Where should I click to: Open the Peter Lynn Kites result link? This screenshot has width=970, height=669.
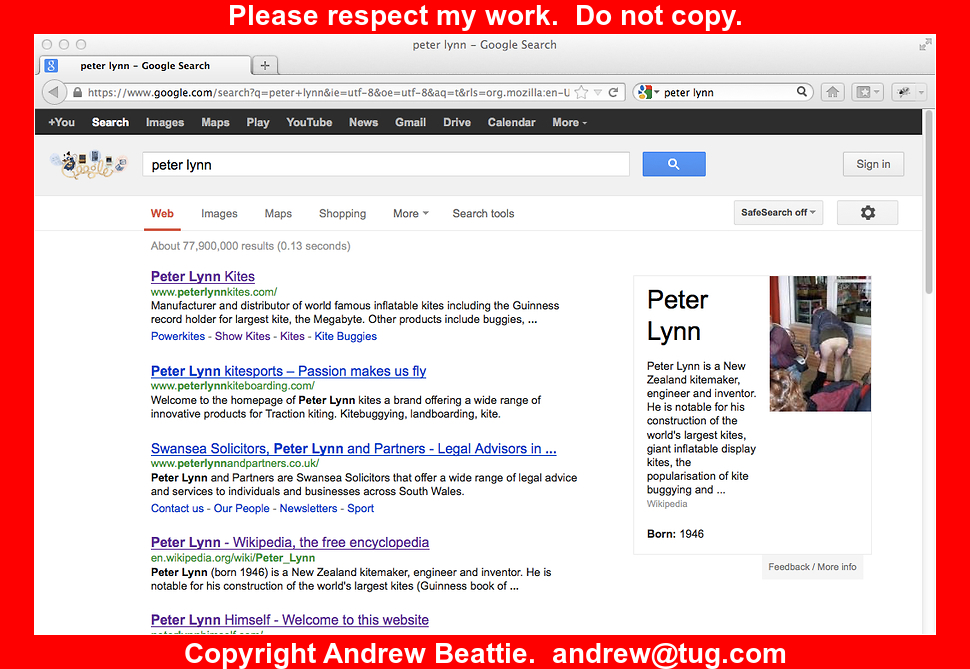(x=203, y=276)
